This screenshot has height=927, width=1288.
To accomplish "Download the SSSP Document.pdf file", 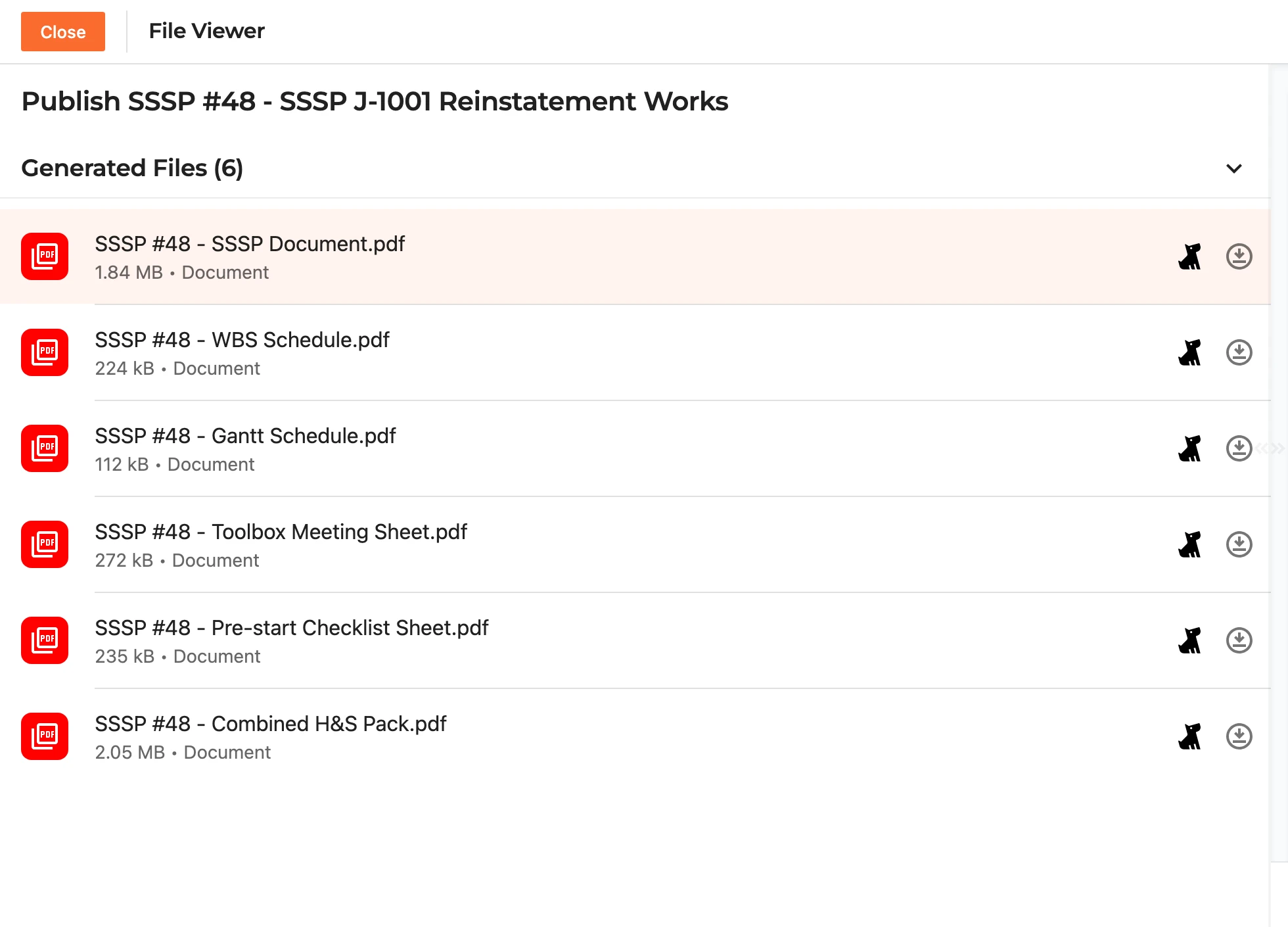I will [1239, 256].
